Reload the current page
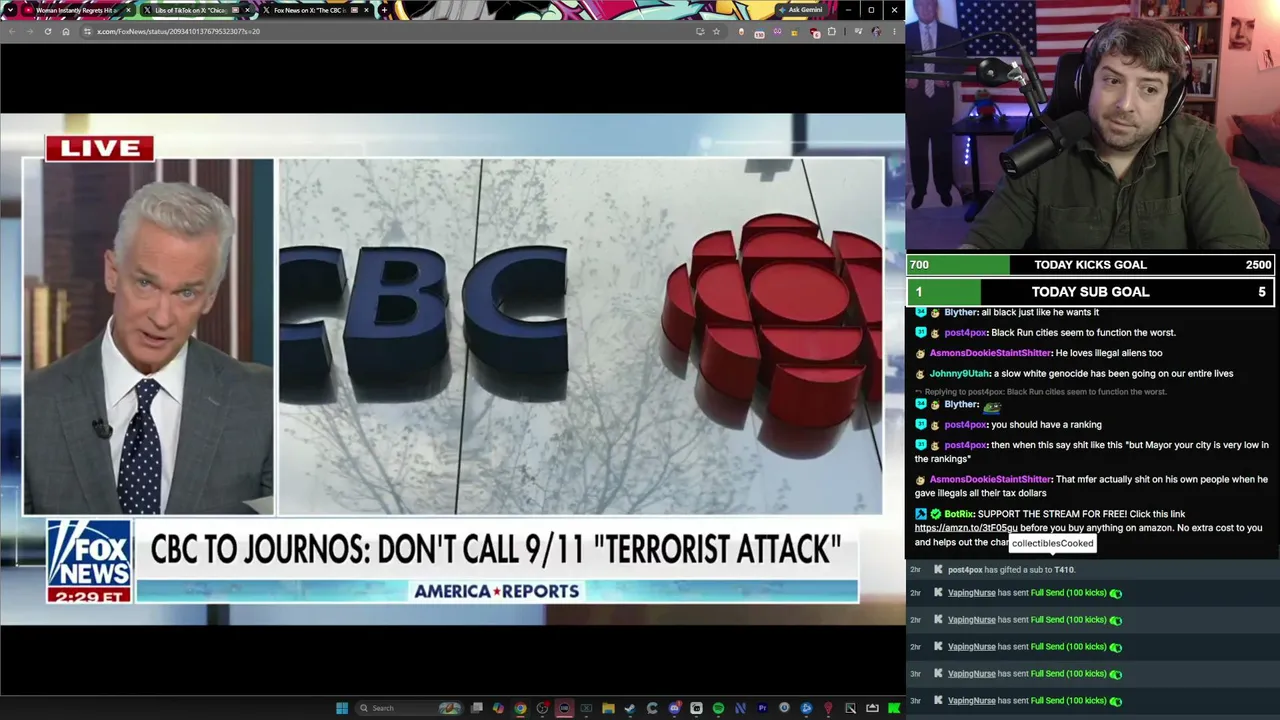 pyautogui.click(x=48, y=31)
